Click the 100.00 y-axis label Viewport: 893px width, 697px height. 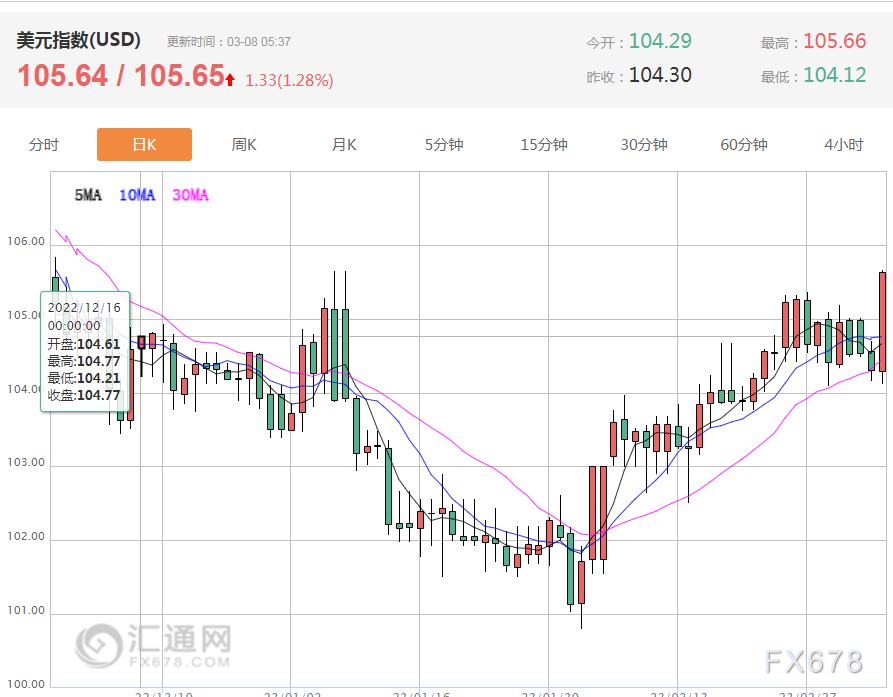point(26,684)
